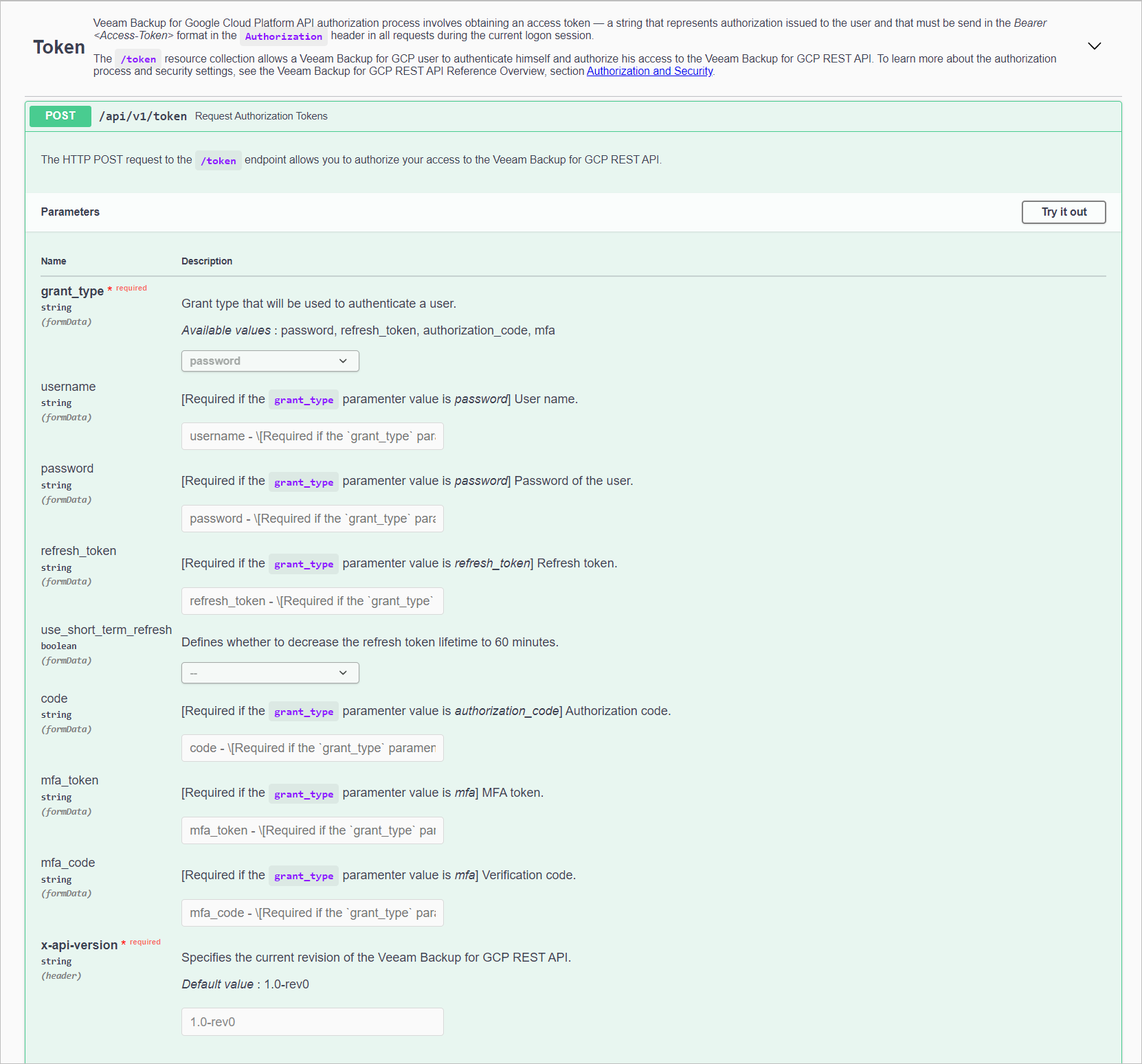Focus the x-api-version input field with 1.0-rev0

312,1022
